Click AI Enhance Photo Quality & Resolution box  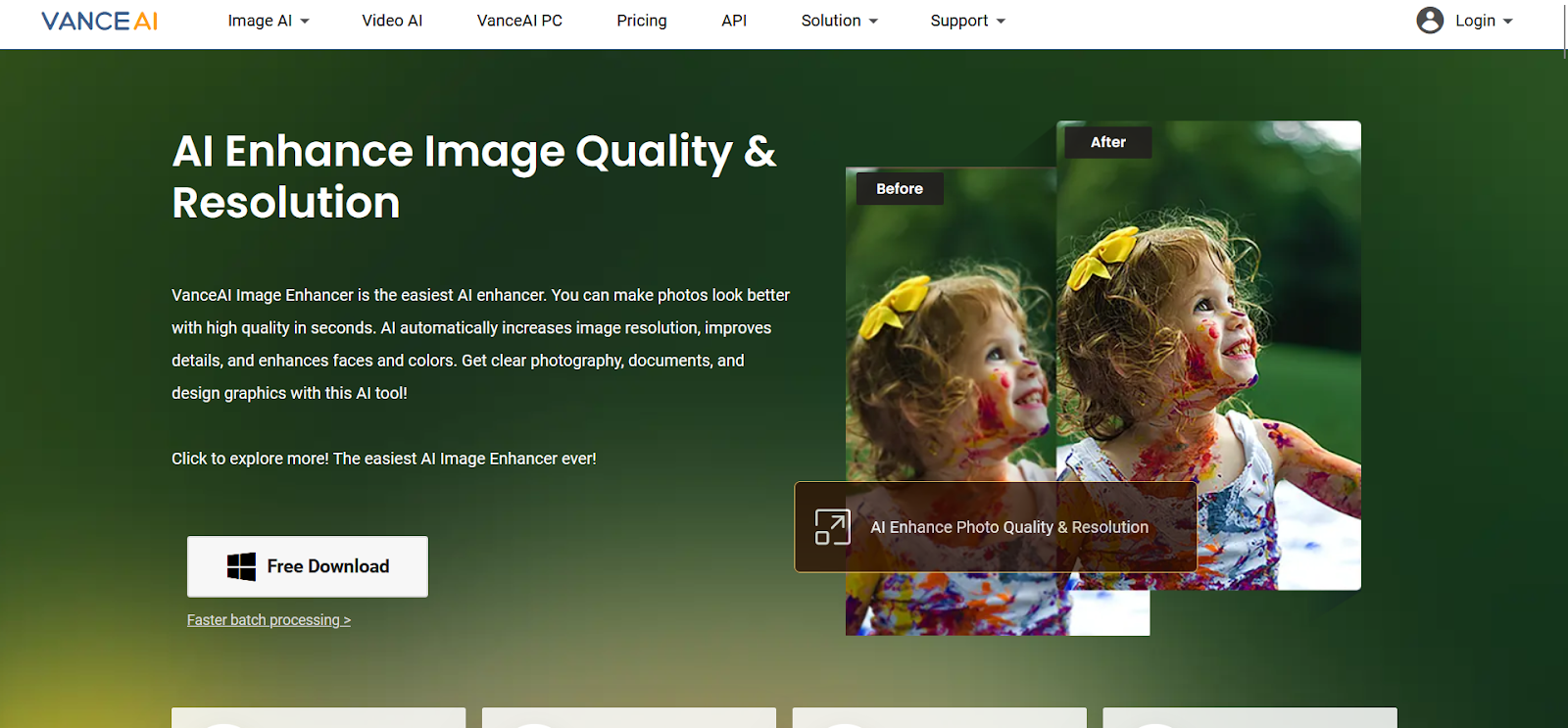(996, 527)
